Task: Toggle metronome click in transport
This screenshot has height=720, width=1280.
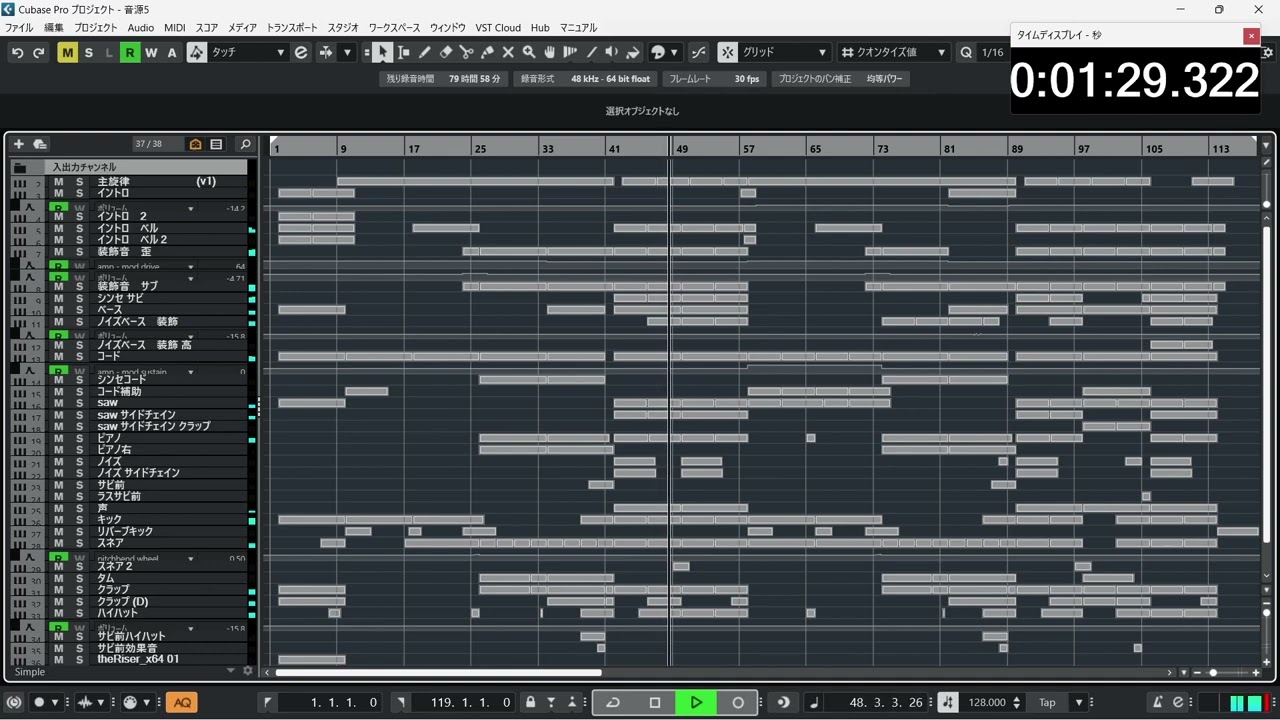Action: pos(1158,703)
